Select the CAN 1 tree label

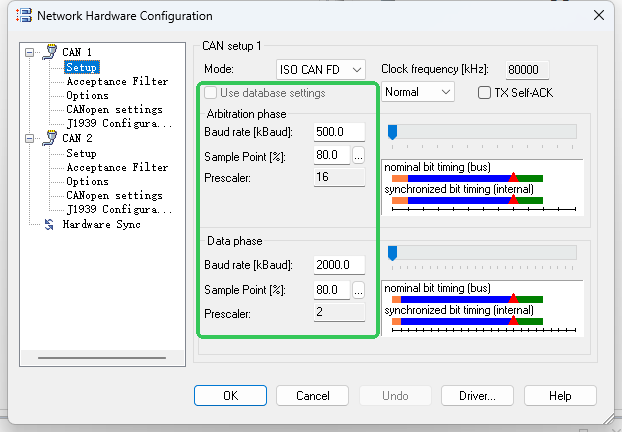coord(77,52)
